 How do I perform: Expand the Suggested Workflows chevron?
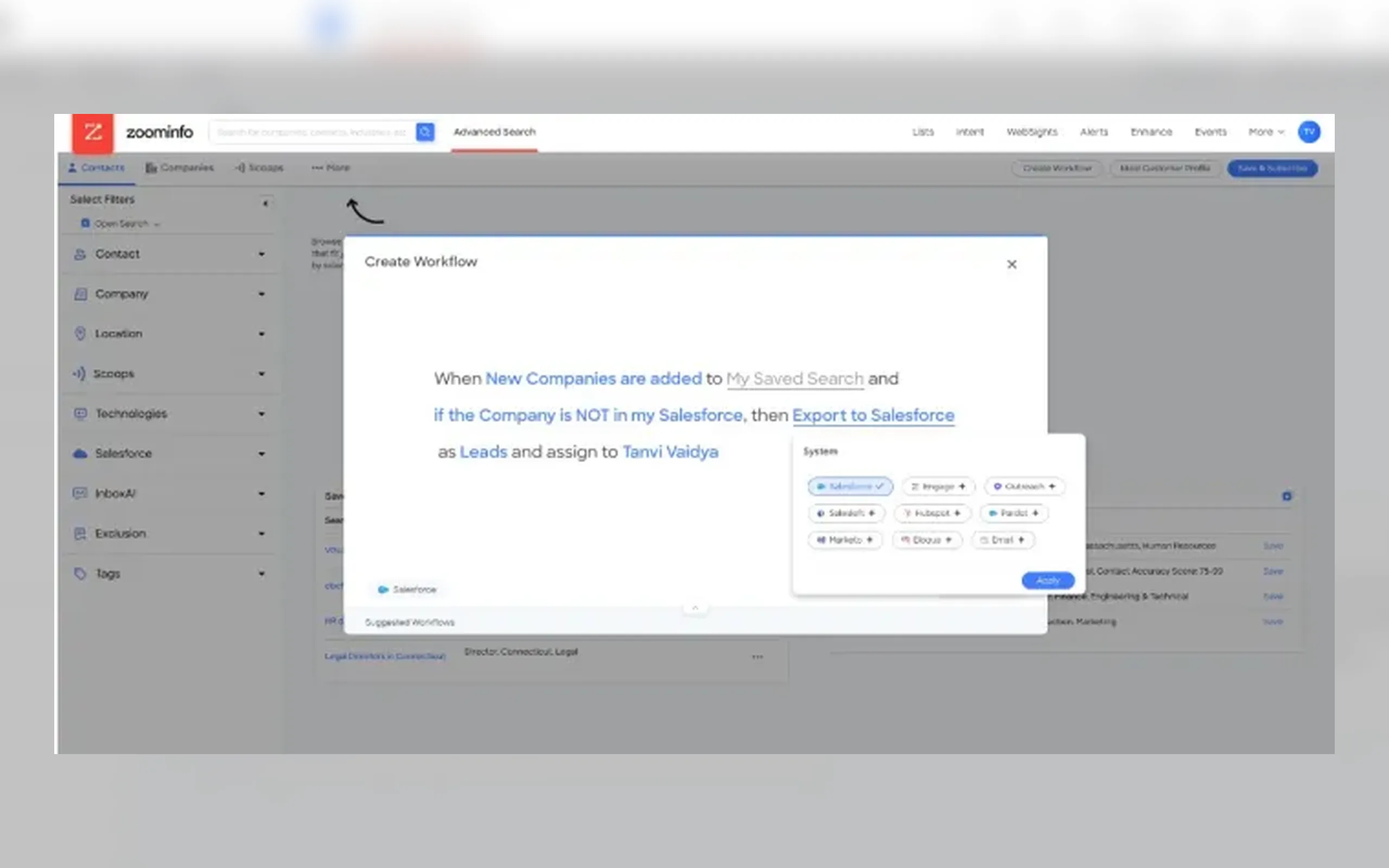(x=695, y=608)
